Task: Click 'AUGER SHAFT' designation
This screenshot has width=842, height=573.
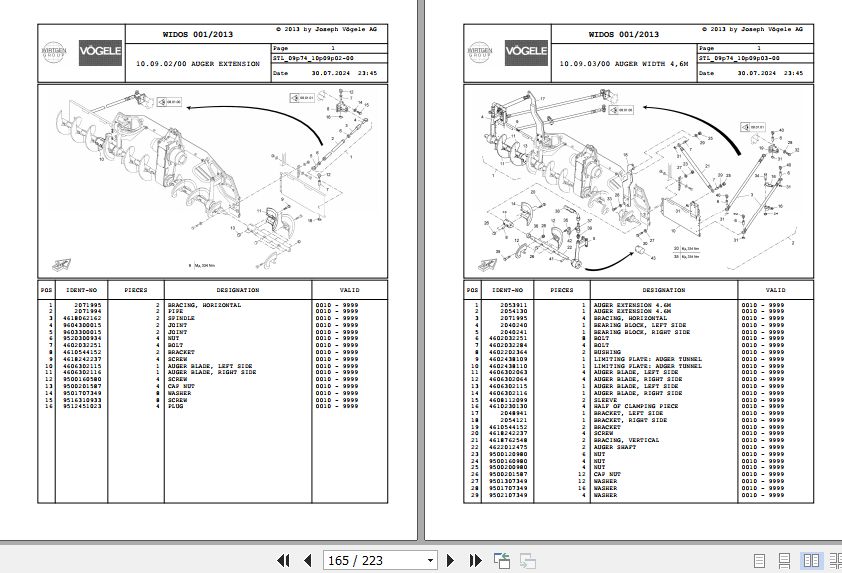Action: 615,447
